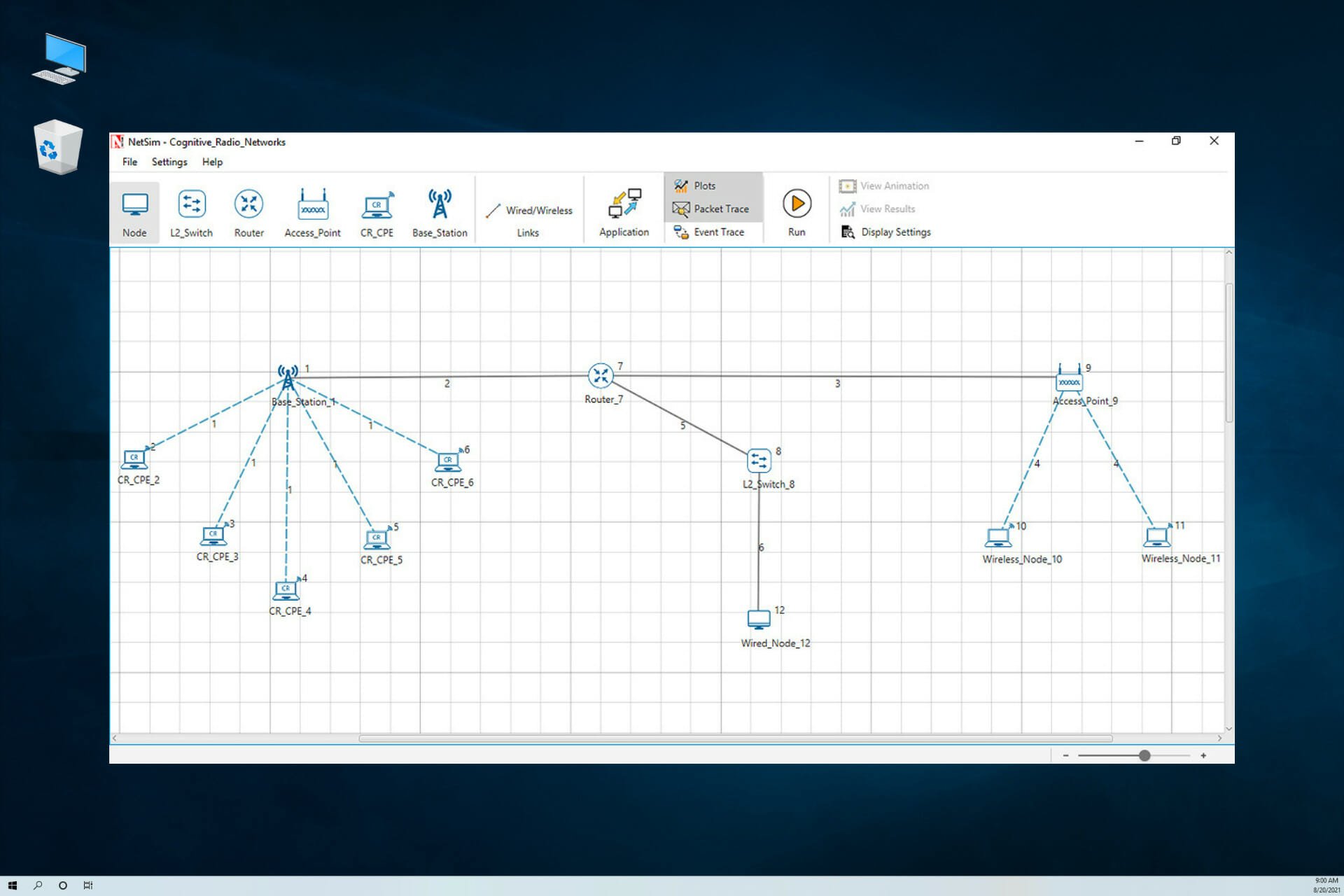
Task: Open the Application configuration tool
Action: tap(624, 213)
